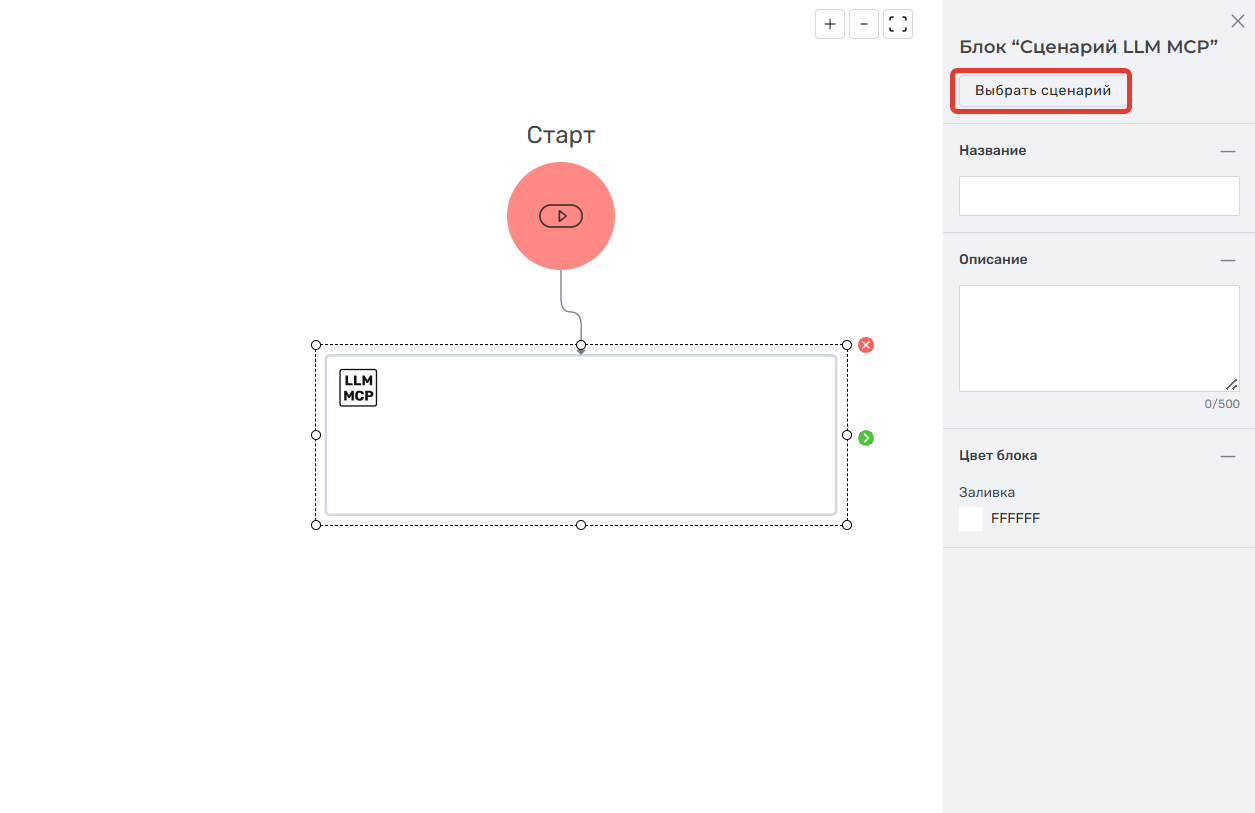Click the LLM MCP block icon
This screenshot has height=813, width=1255.
(358, 388)
